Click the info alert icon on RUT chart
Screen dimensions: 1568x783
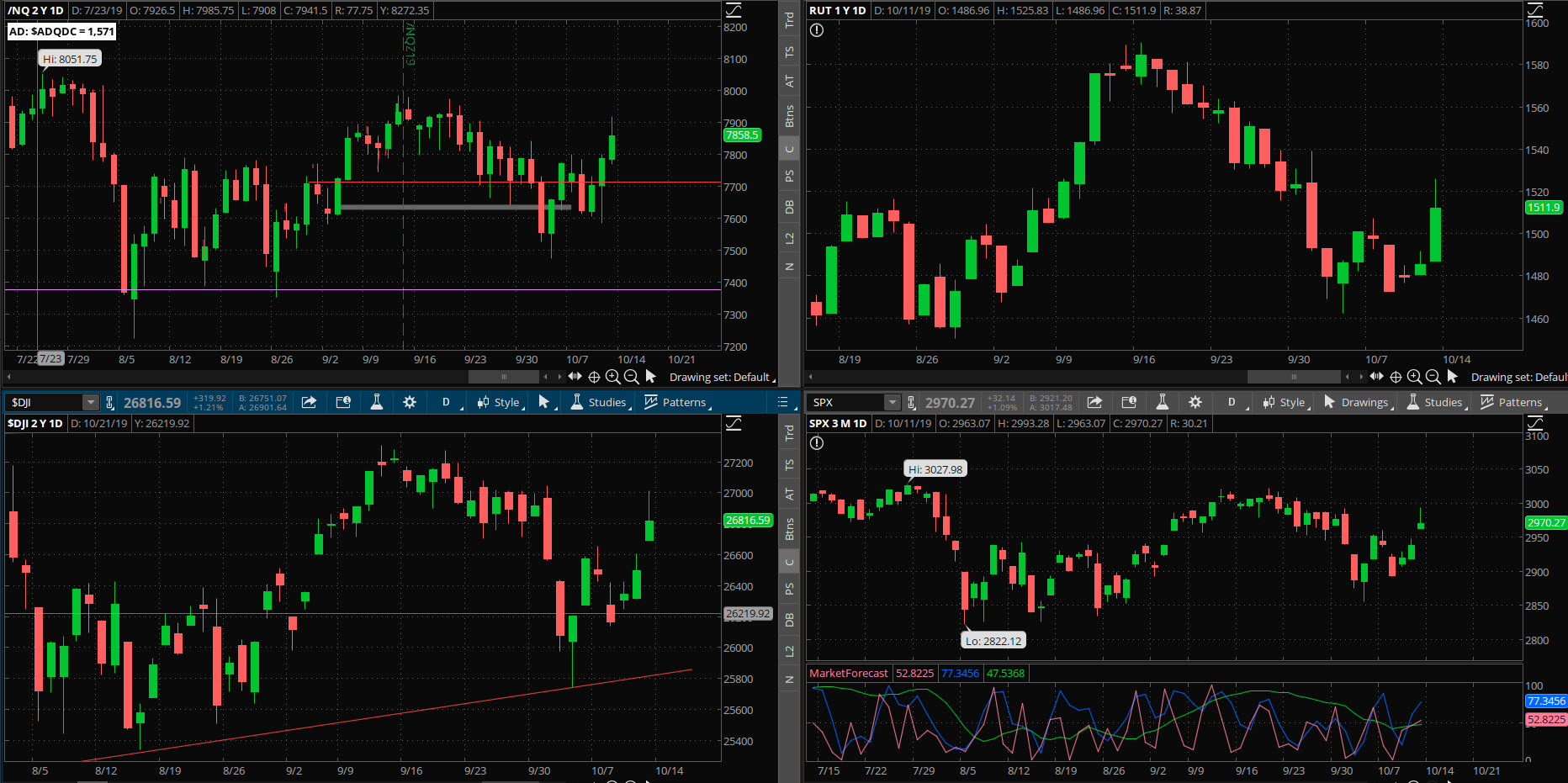point(817,30)
